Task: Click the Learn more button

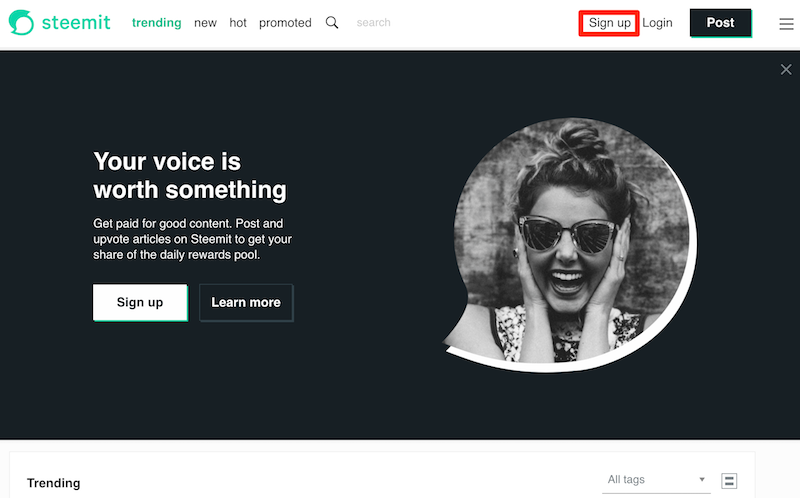Action: [x=246, y=303]
